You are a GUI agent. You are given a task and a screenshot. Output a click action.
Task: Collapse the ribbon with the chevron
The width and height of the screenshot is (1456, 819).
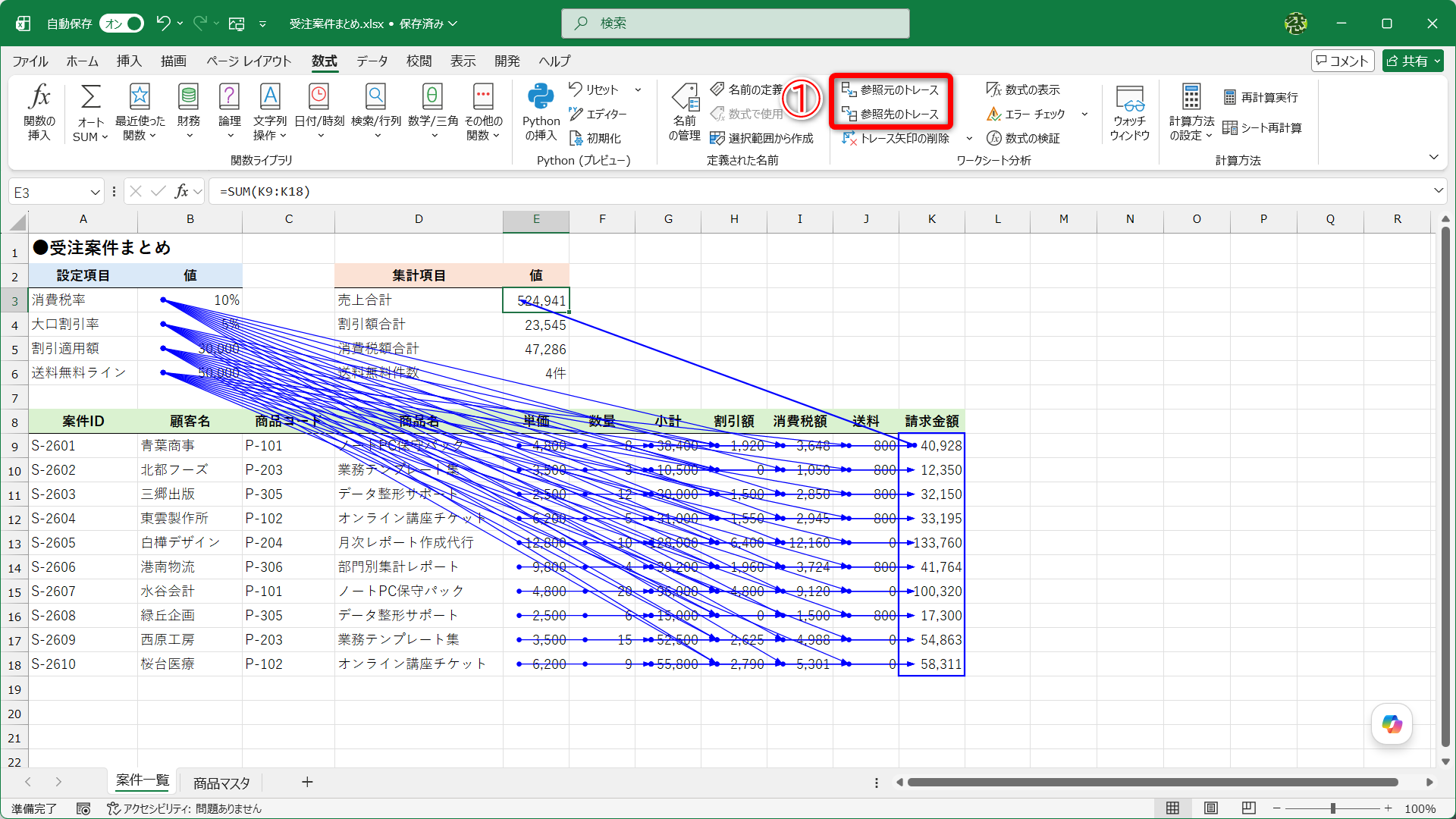[1433, 157]
